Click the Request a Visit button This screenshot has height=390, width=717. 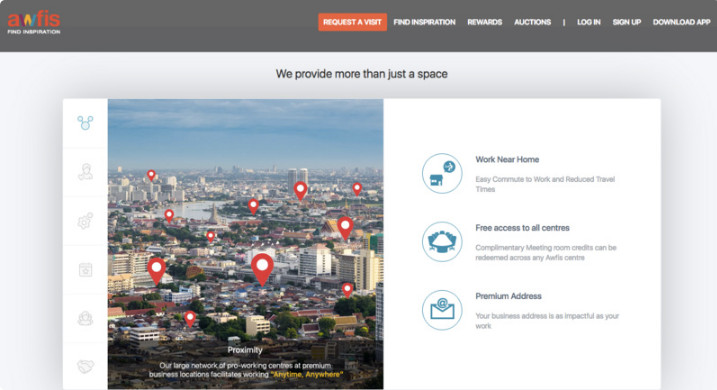pos(352,22)
